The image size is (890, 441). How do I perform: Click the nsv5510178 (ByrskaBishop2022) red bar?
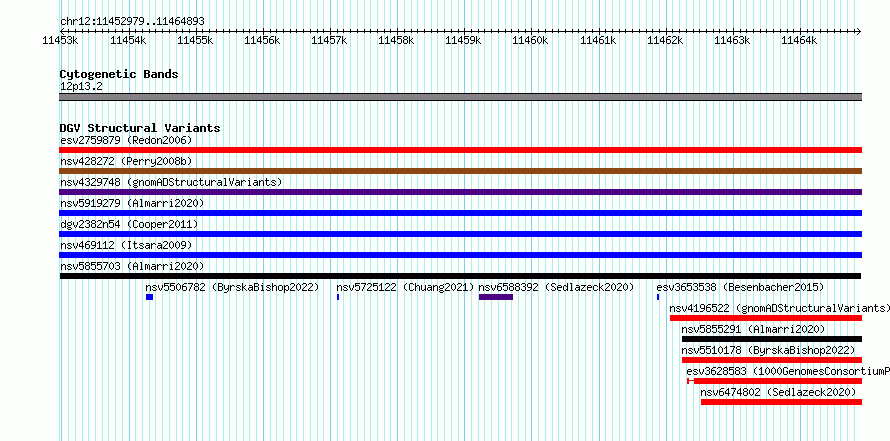(x=772, y=360)
